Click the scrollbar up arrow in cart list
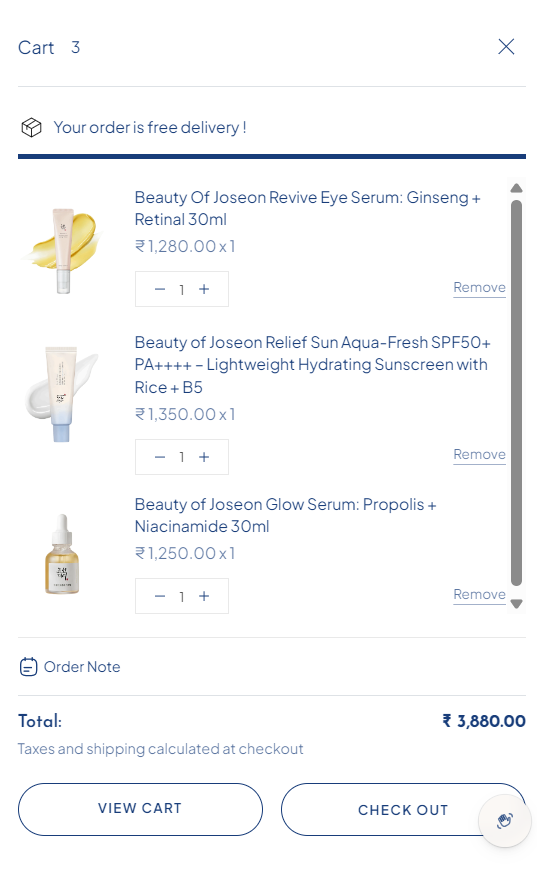537x869 pixels. pyautogui.click(x=516, y=188)
